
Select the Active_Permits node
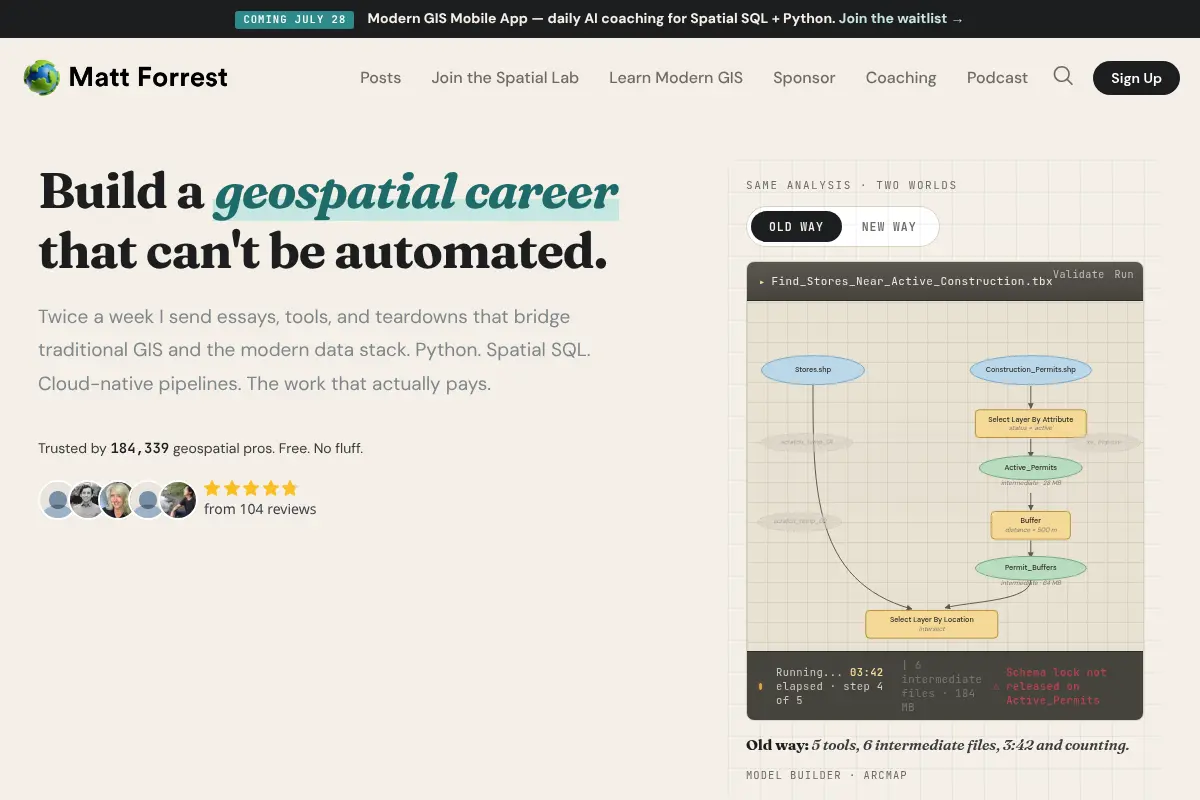(x=1031, y=468)
